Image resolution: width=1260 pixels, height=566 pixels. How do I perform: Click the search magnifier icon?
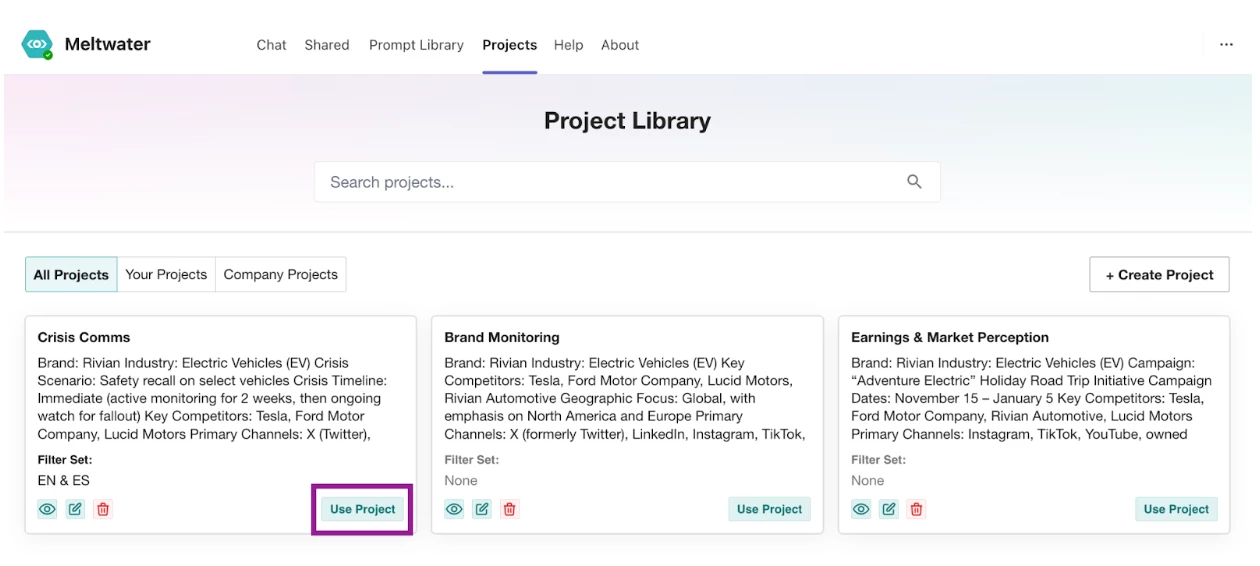[914, 182]
